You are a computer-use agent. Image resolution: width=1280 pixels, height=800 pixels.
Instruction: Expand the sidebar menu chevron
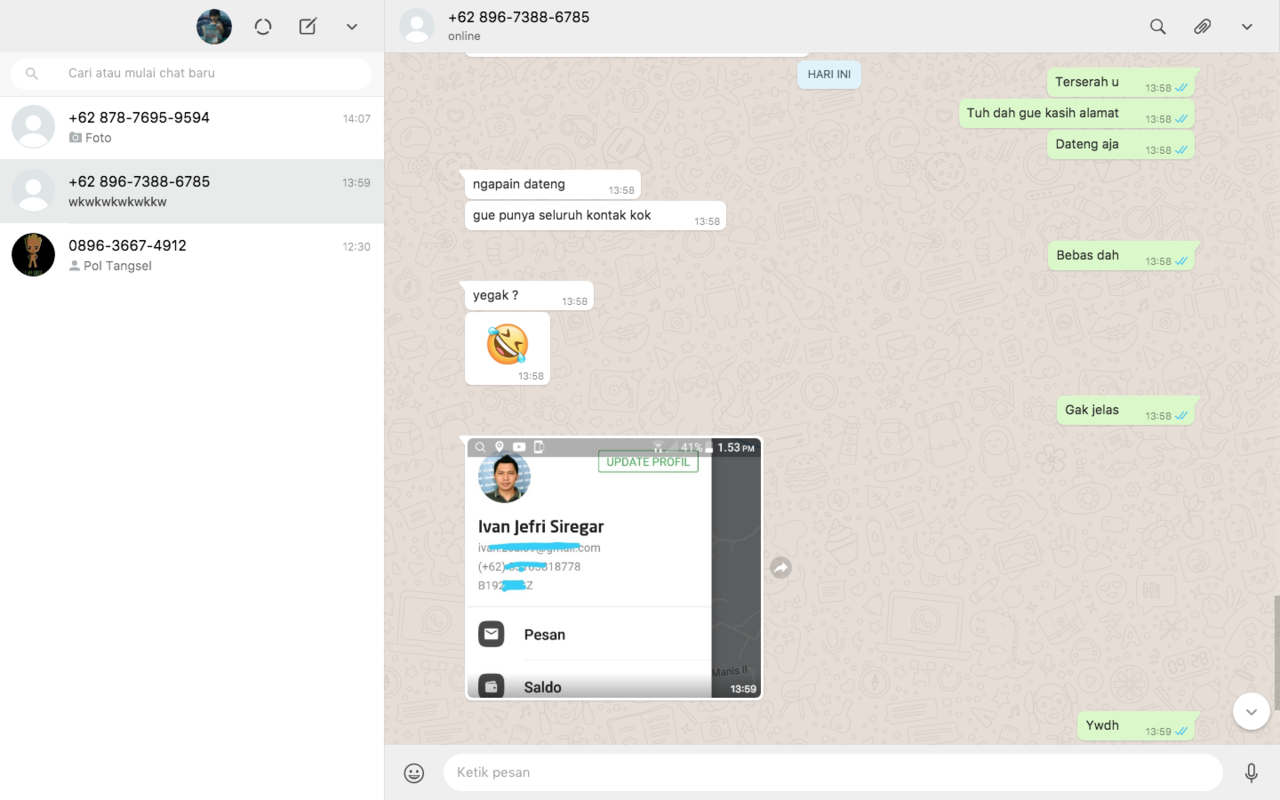(352, 27)
